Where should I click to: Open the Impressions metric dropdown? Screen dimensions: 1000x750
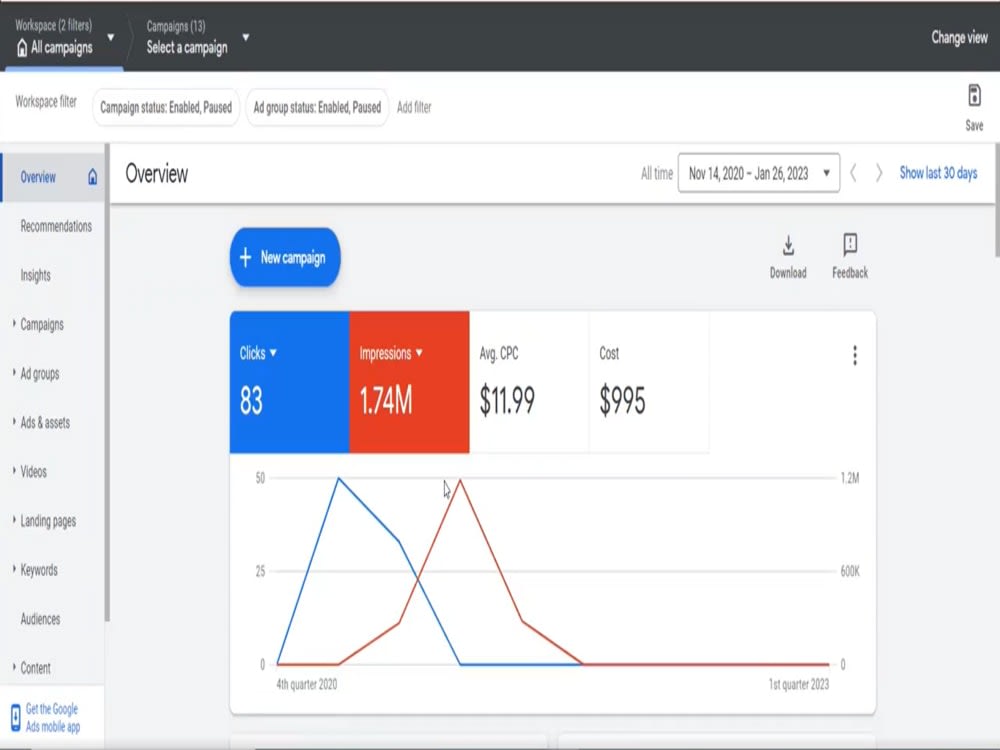pos(419,353)
